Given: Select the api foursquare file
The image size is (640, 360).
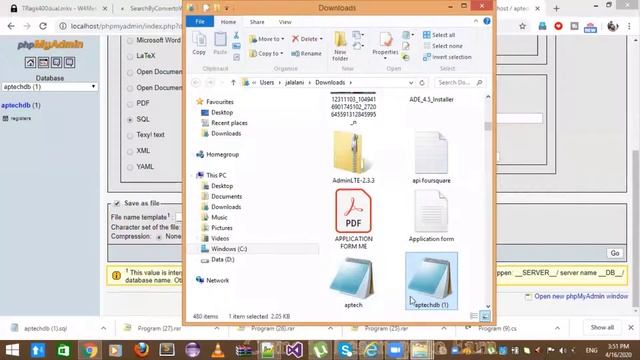Looking at the screenshot, I should [x=431, y=157].
